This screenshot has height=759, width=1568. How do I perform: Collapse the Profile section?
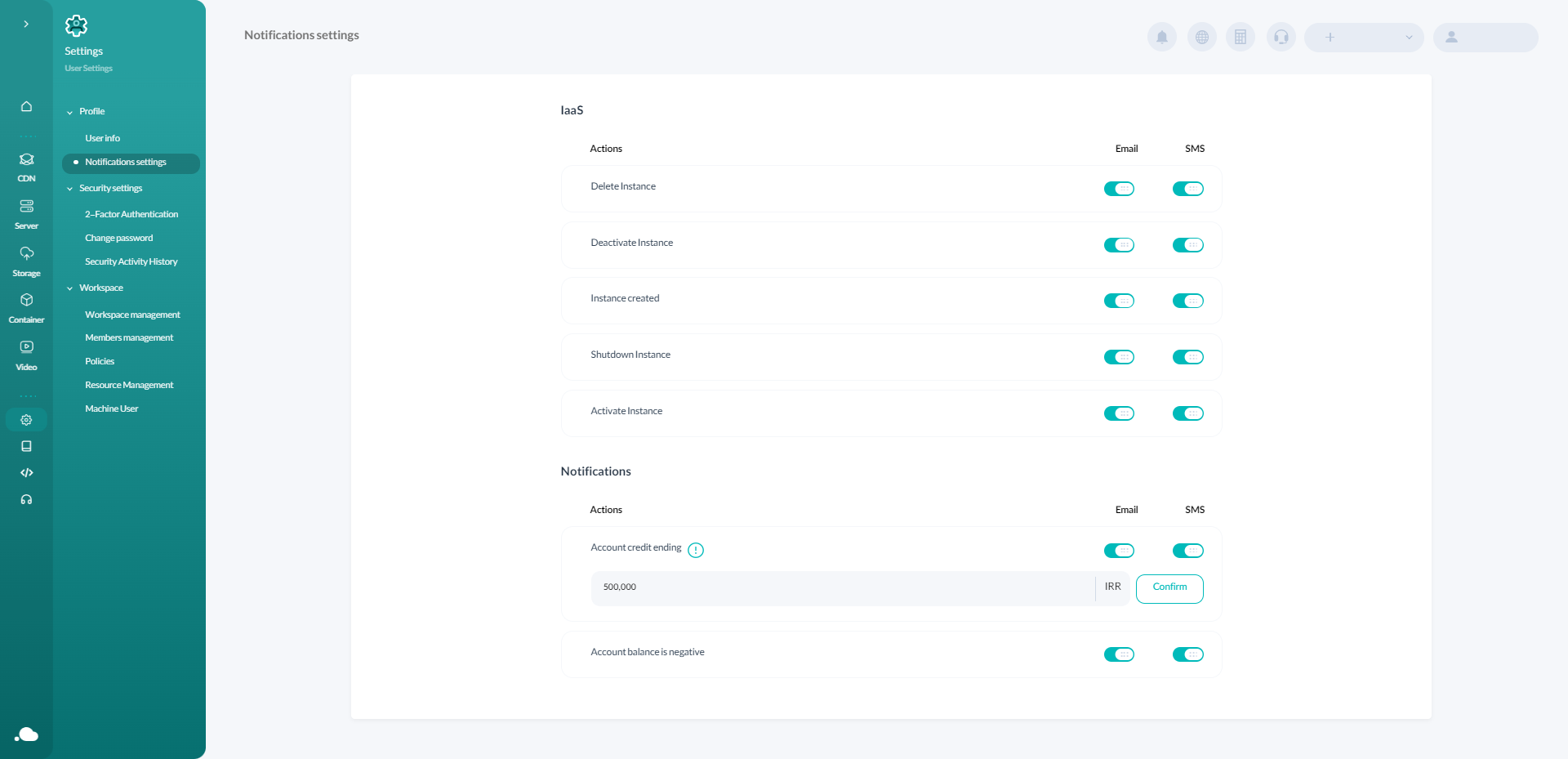86,111
